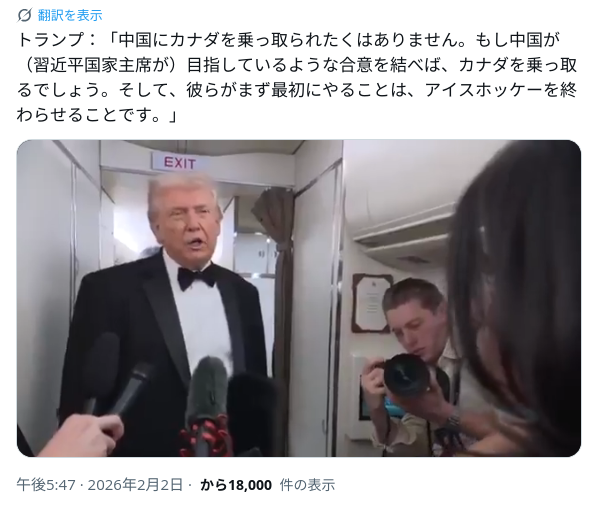Click the translate icon beside 翻訳を表示
The image size is (598, 512).
[24, 15]
